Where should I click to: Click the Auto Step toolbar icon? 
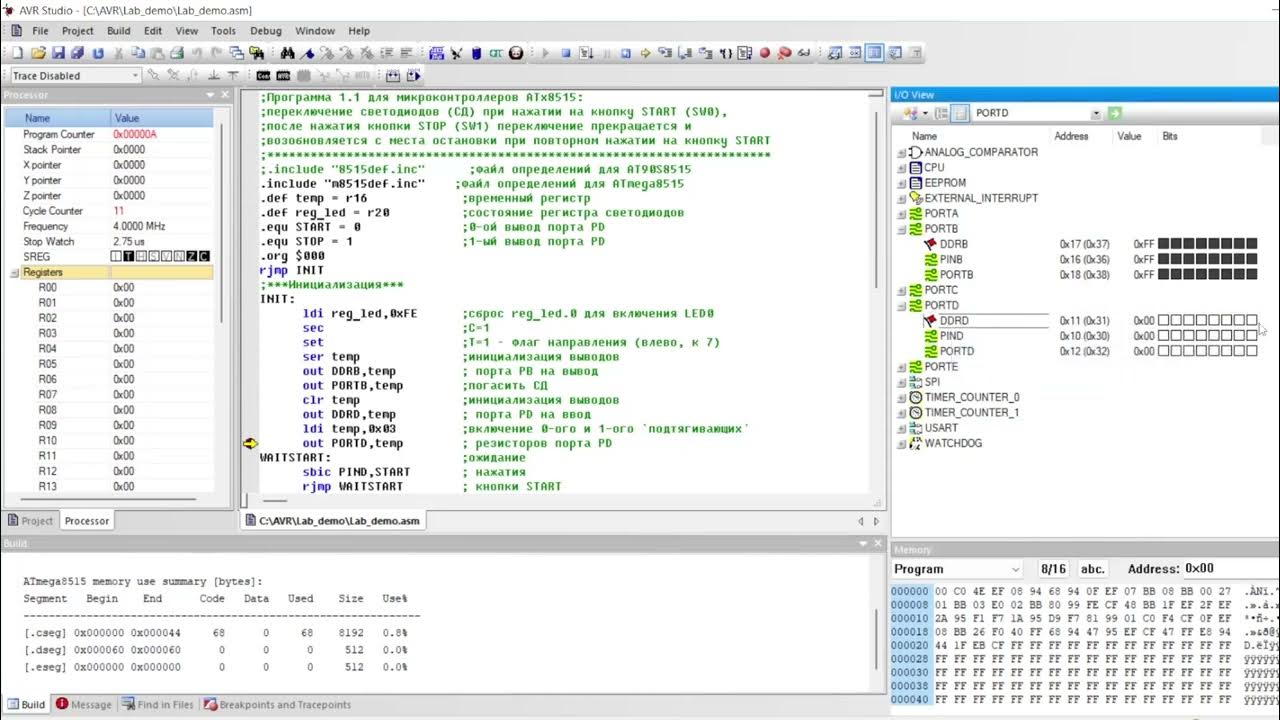(744, 53)
